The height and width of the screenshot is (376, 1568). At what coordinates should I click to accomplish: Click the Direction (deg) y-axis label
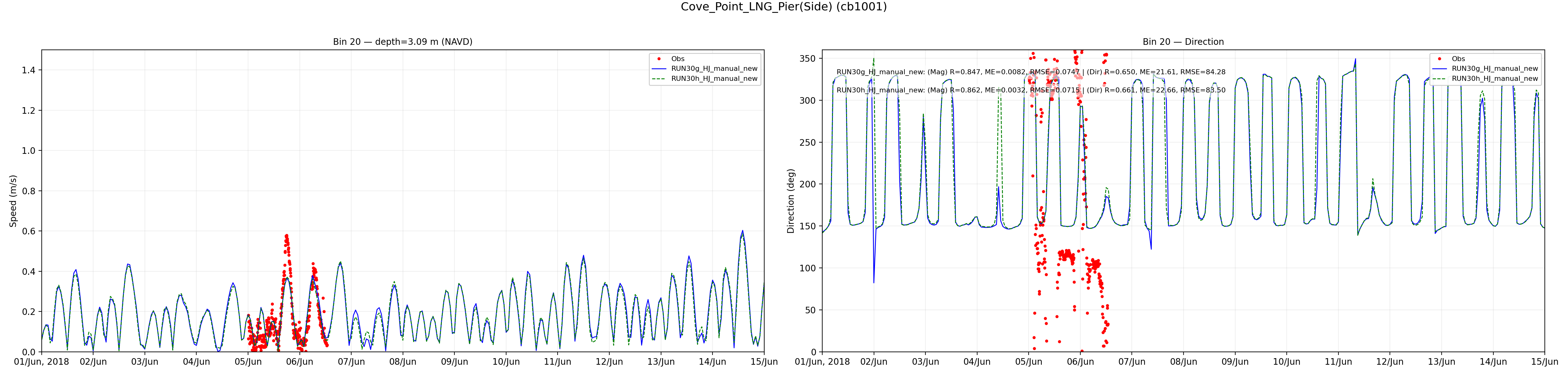click(791, 201)
